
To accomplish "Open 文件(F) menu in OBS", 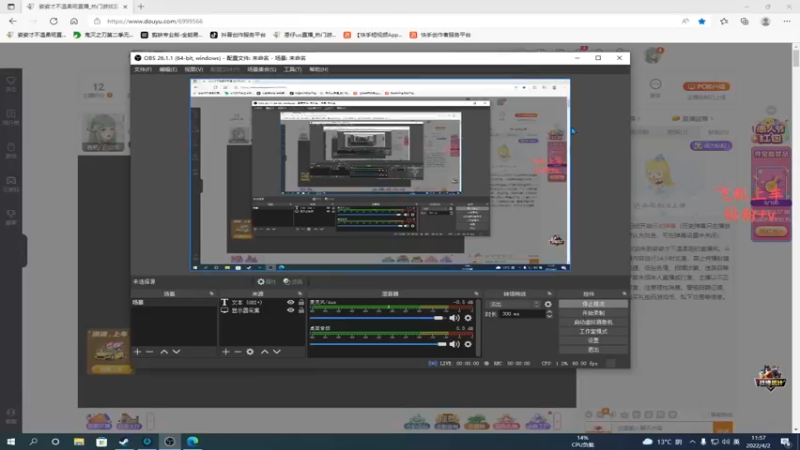I will pos(143,69).
